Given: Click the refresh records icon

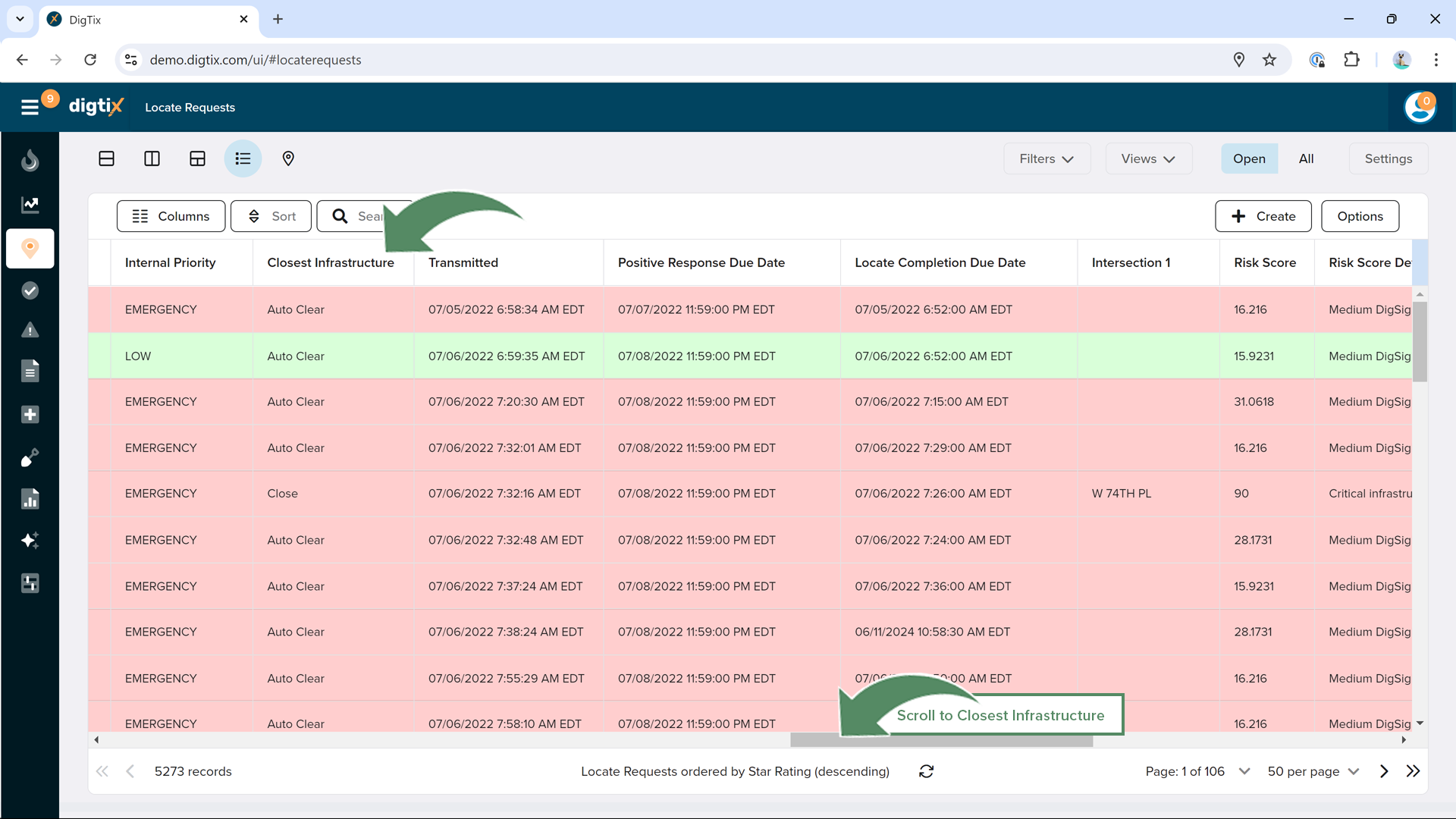Looking at the screenshot, I should (x=926, y=771).
